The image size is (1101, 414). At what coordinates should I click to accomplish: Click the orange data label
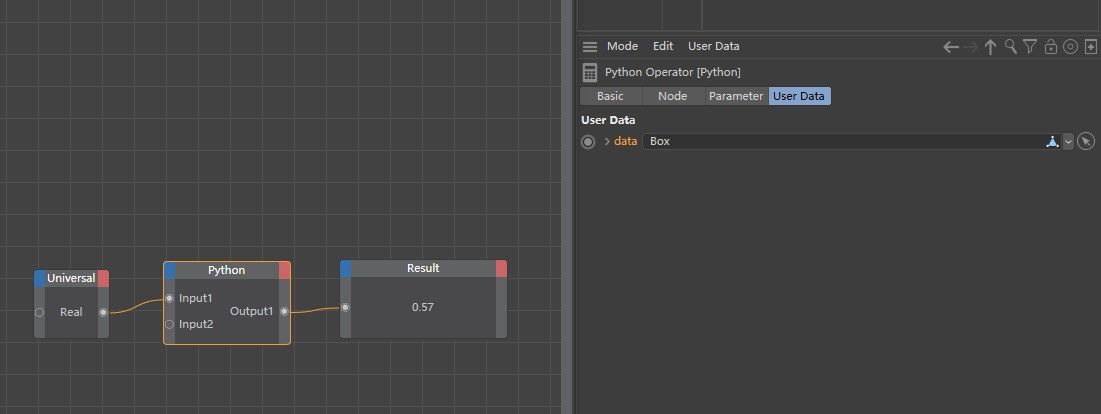point(626,142)
